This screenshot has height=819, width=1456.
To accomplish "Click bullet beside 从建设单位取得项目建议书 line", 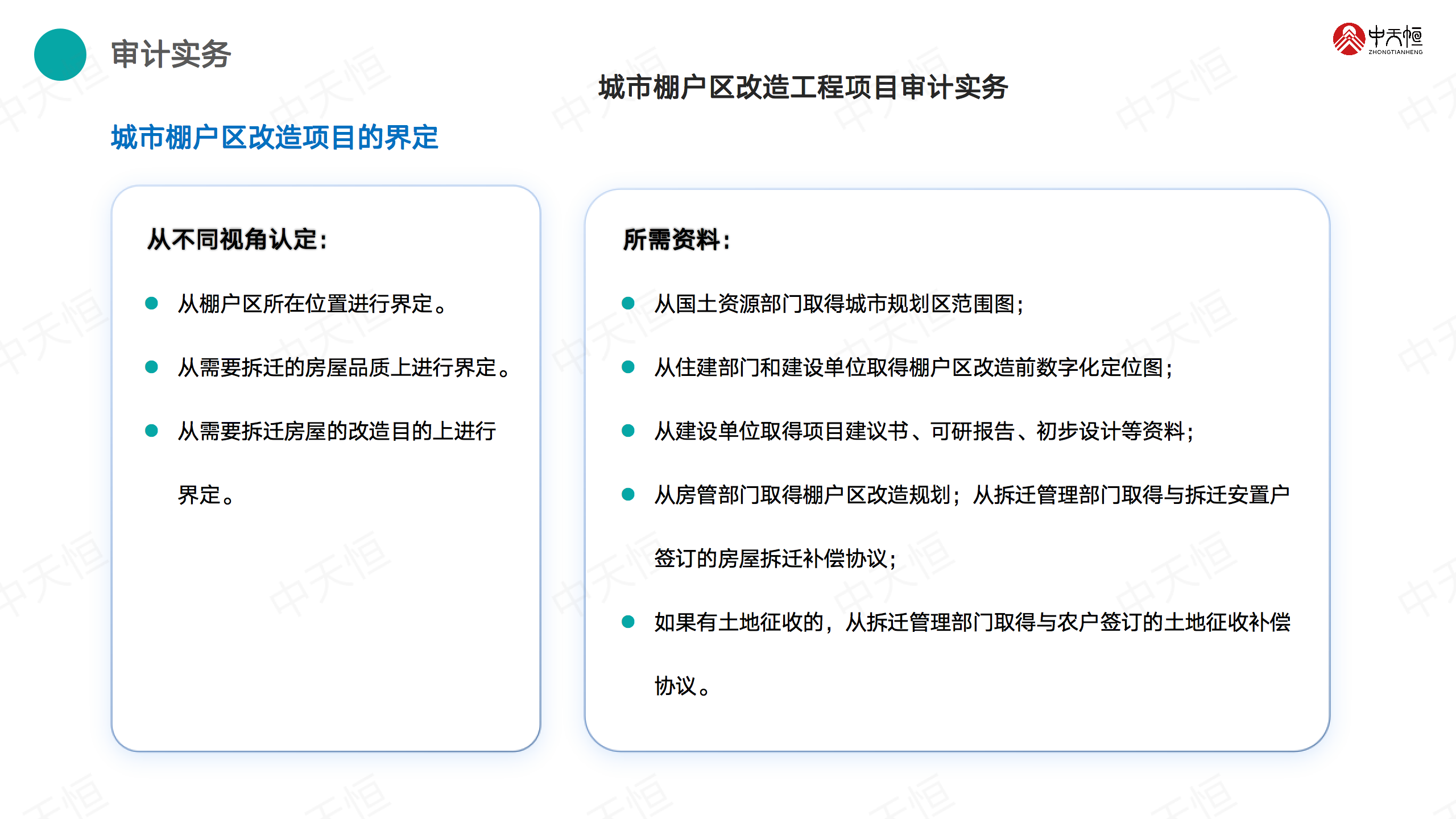I will pos(628,431).
